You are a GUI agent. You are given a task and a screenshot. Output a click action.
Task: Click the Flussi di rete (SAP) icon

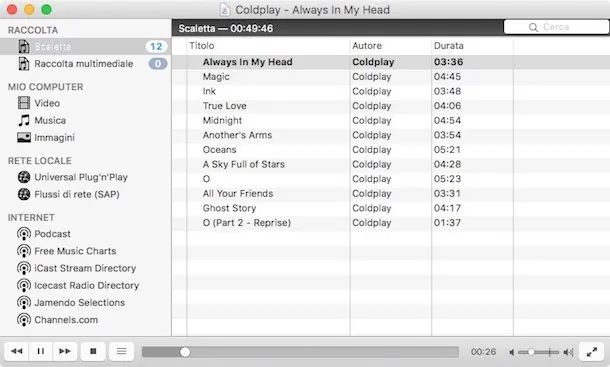24,194
